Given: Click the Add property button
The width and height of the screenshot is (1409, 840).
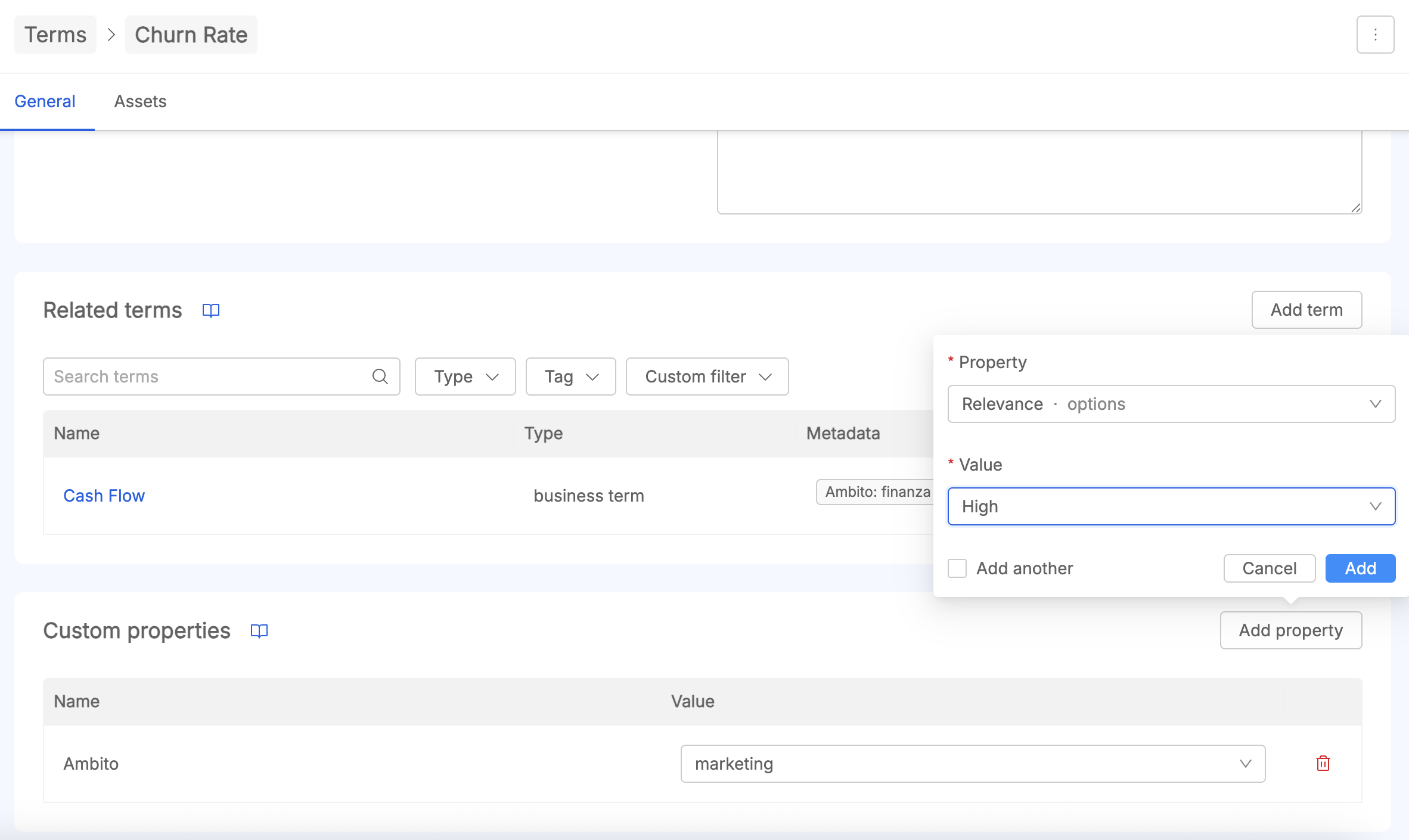Looking at the screenshot, I should (1291, 630).
